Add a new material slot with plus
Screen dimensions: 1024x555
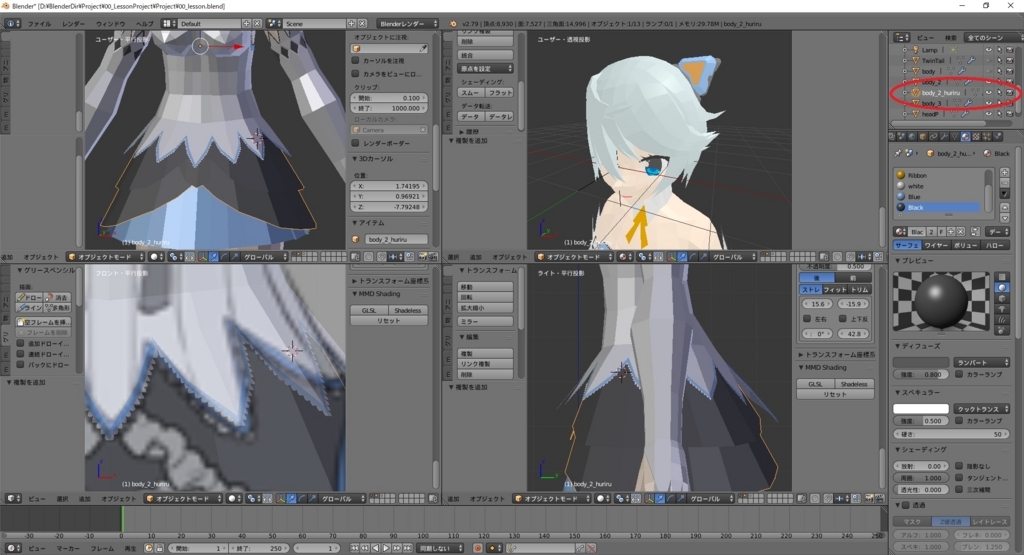click(1004, 172)
